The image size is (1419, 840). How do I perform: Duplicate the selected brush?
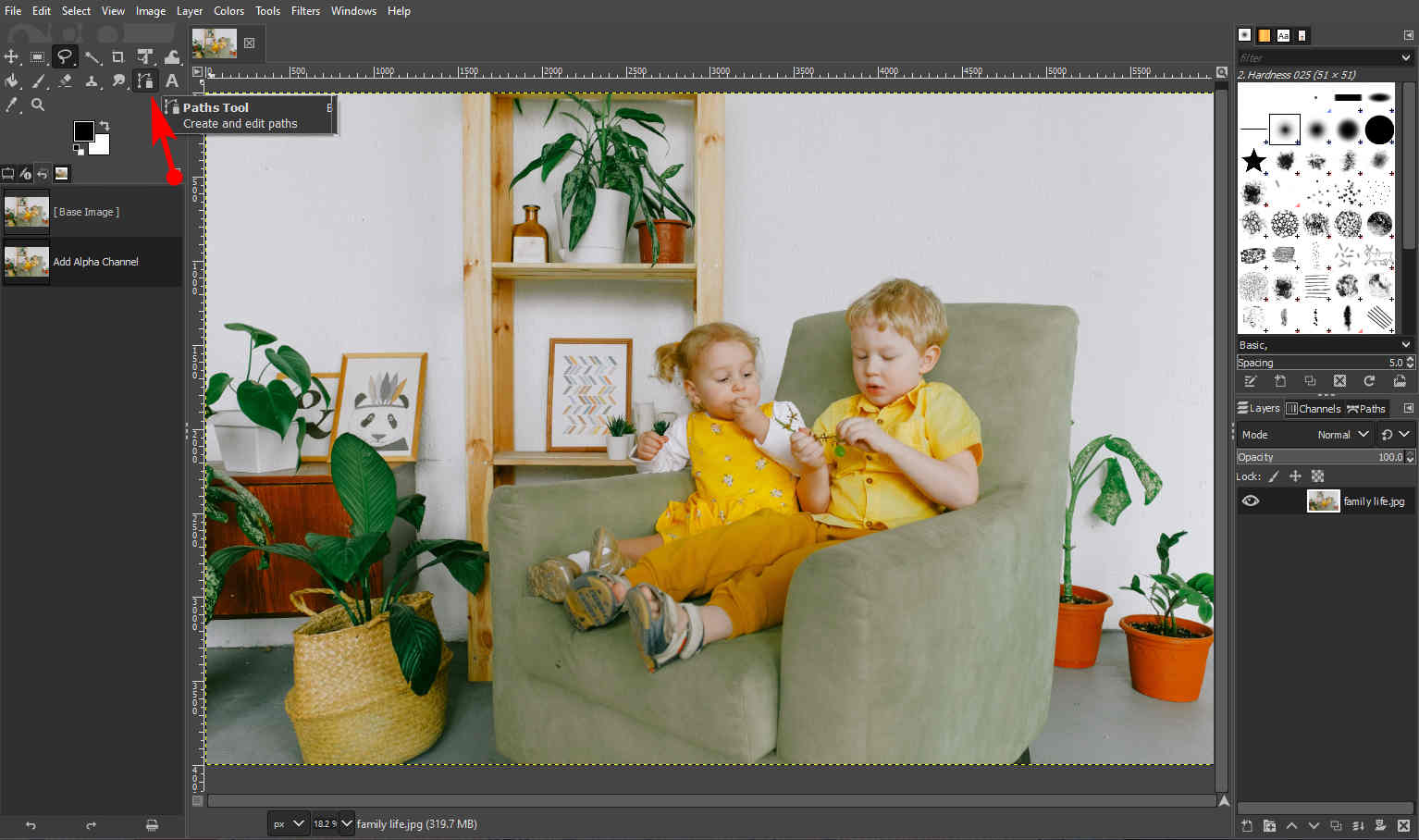[x=1310, y=381]
